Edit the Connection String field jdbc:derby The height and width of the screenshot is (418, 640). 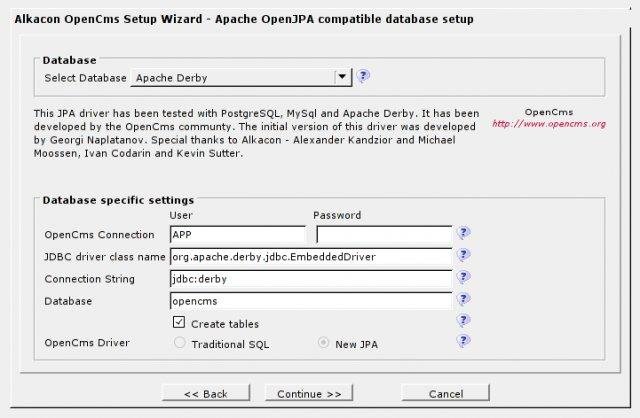coord(311,279)
